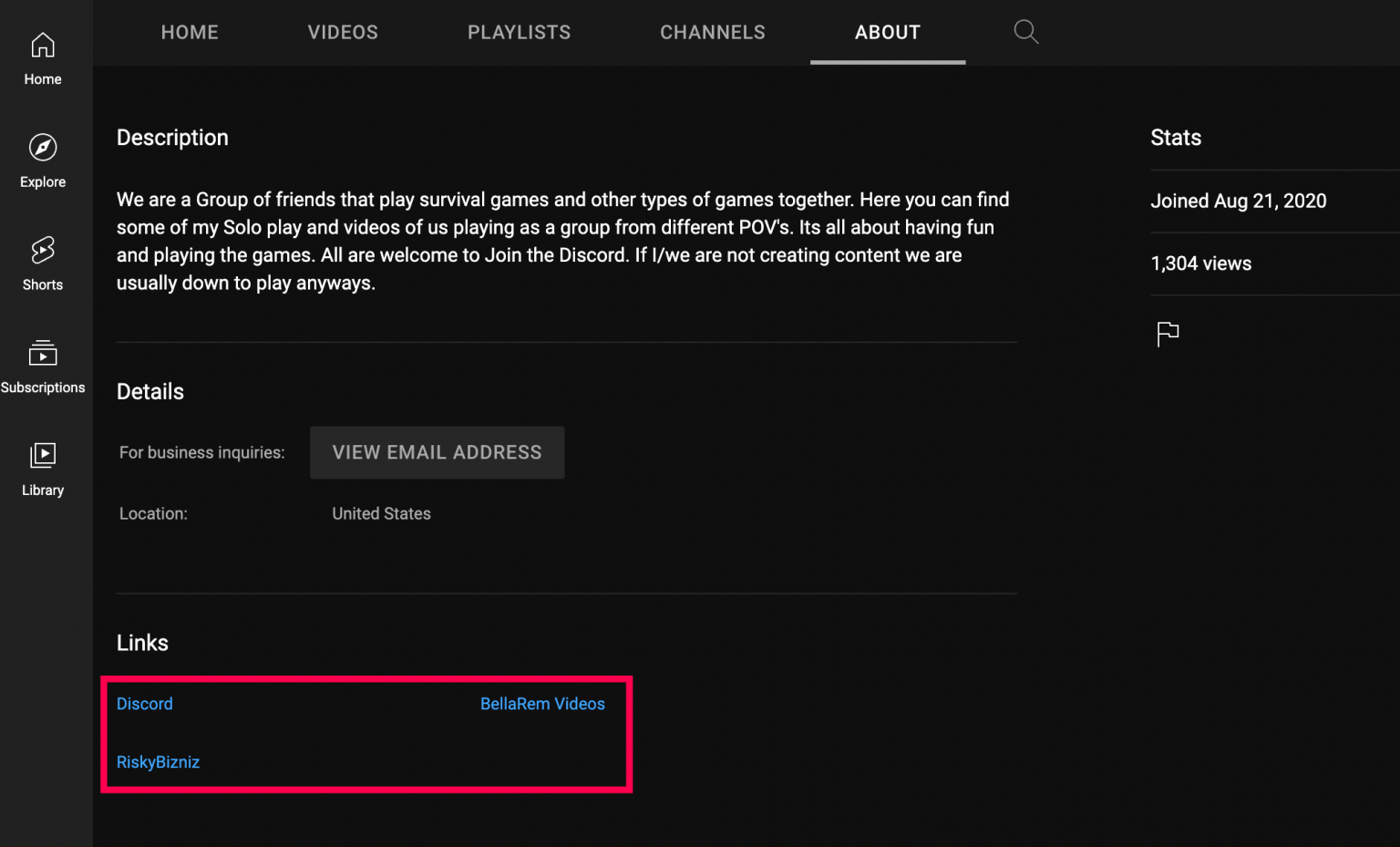Open the BellaRem Videos link

(x=542, y=703)
